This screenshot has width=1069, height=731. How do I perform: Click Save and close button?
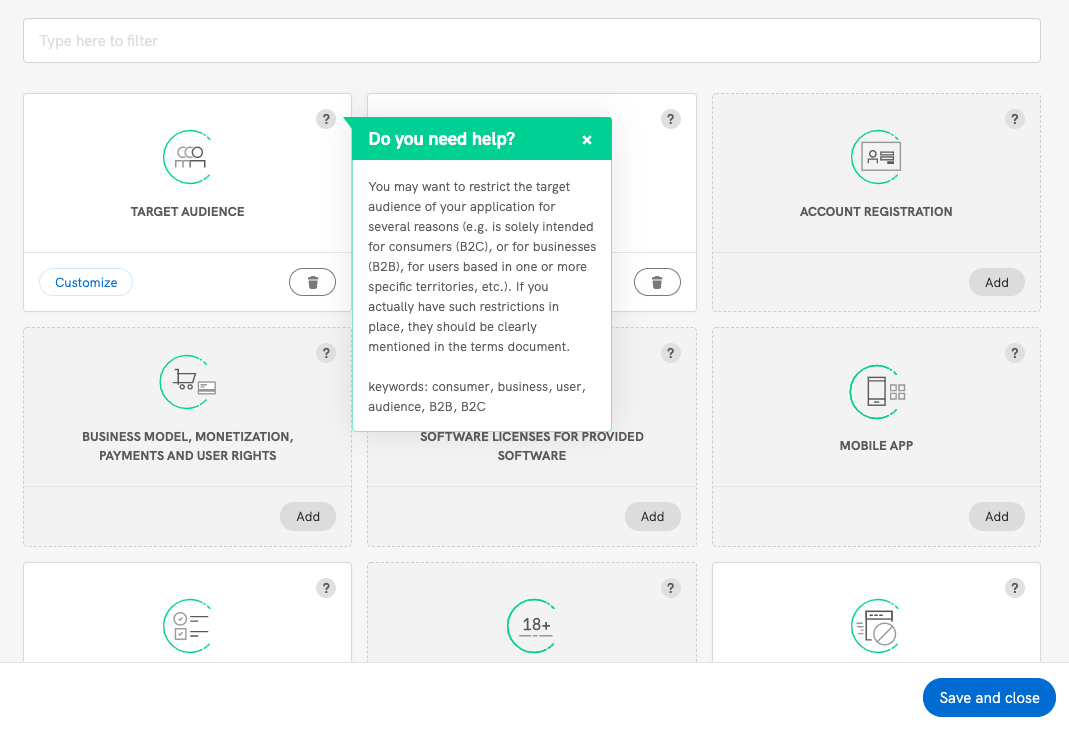[x=988, y=698]
